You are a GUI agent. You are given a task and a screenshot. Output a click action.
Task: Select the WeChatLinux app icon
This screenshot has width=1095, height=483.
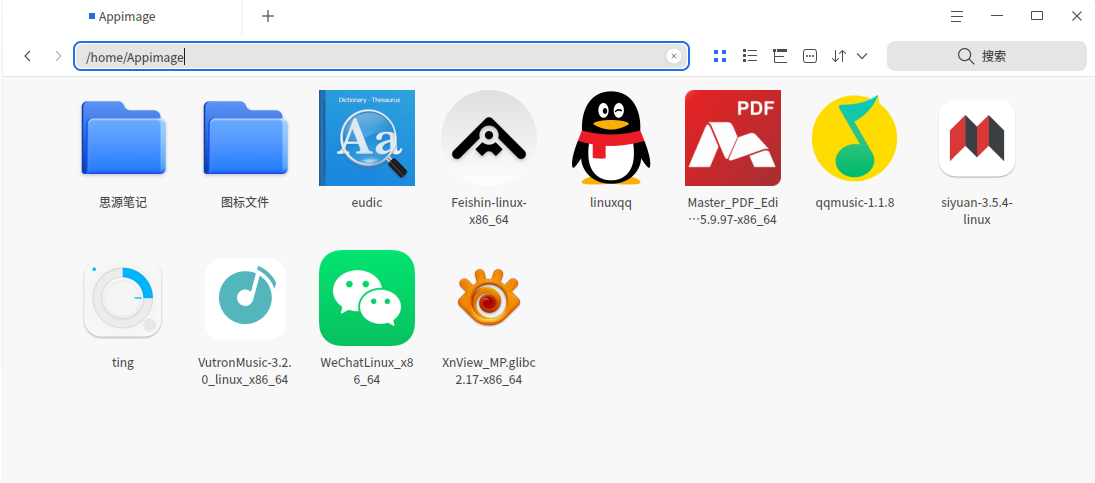click(367, 298)
